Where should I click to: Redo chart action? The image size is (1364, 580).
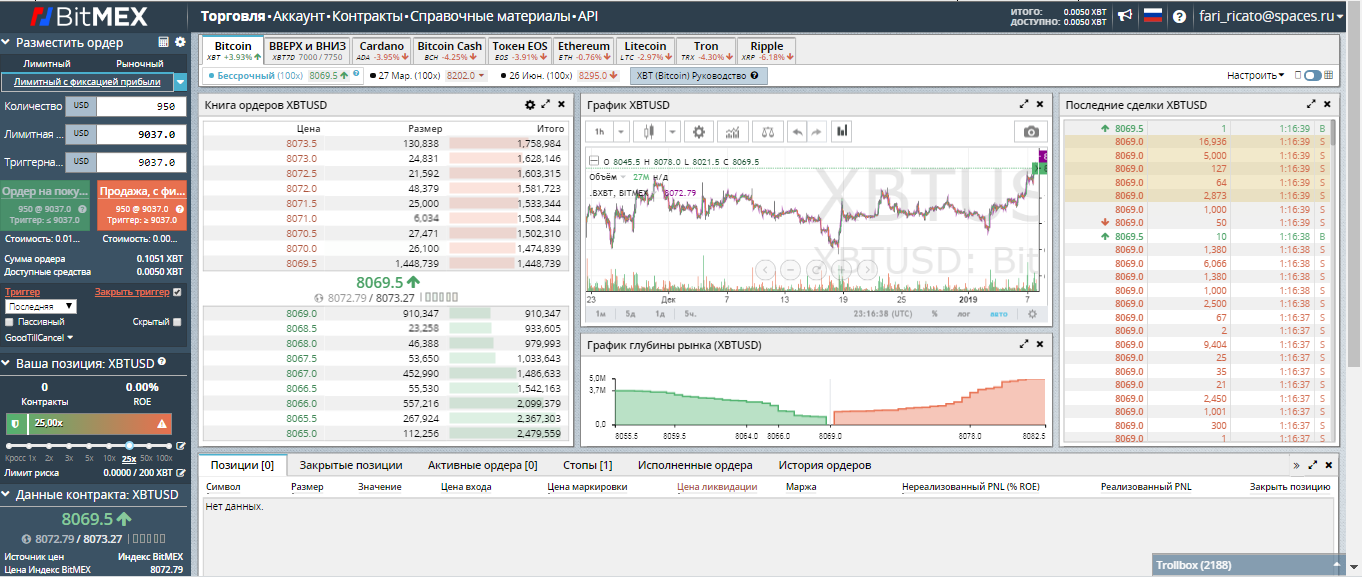pos(816,131)
